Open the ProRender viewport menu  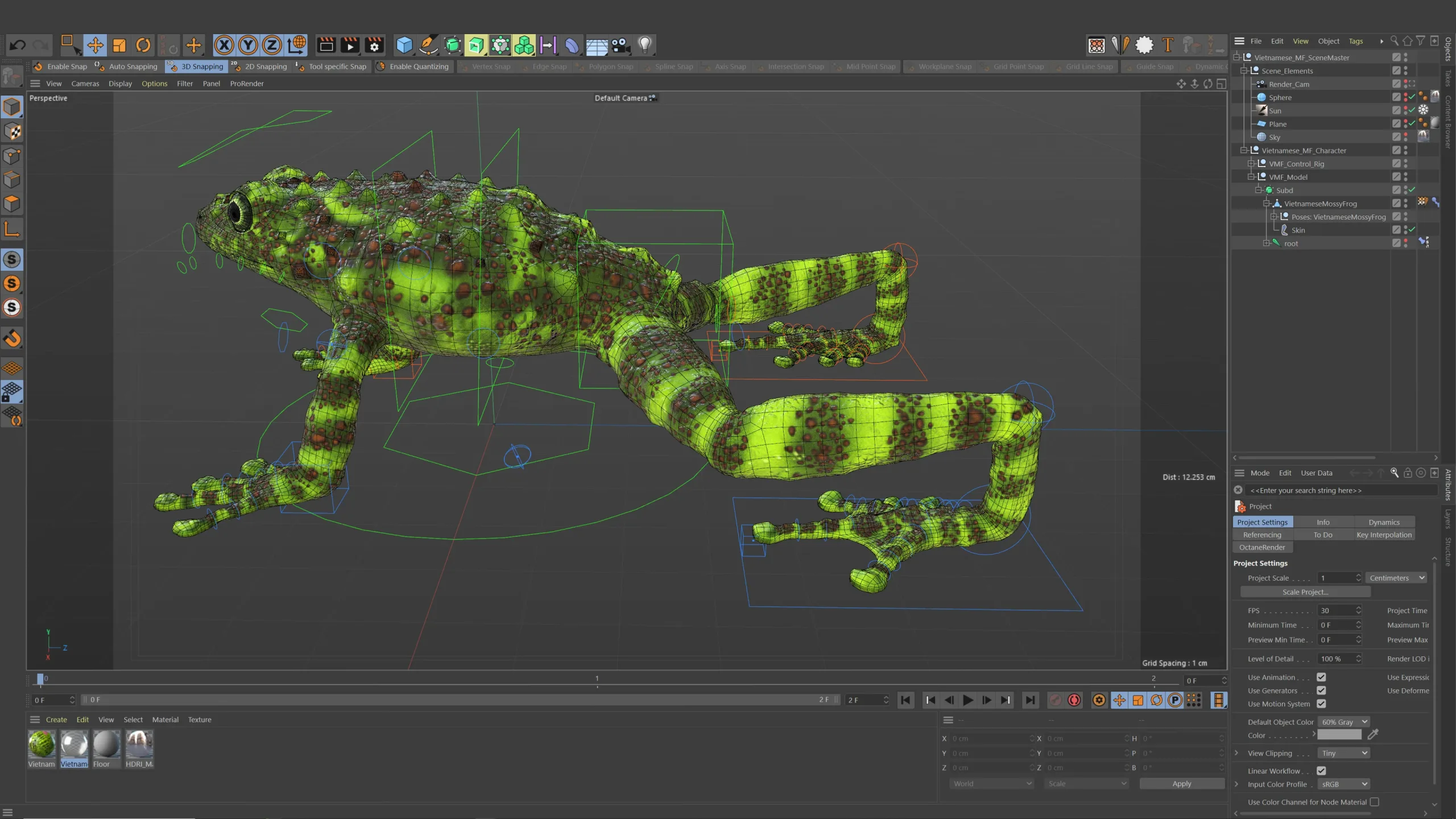point(247,84)
